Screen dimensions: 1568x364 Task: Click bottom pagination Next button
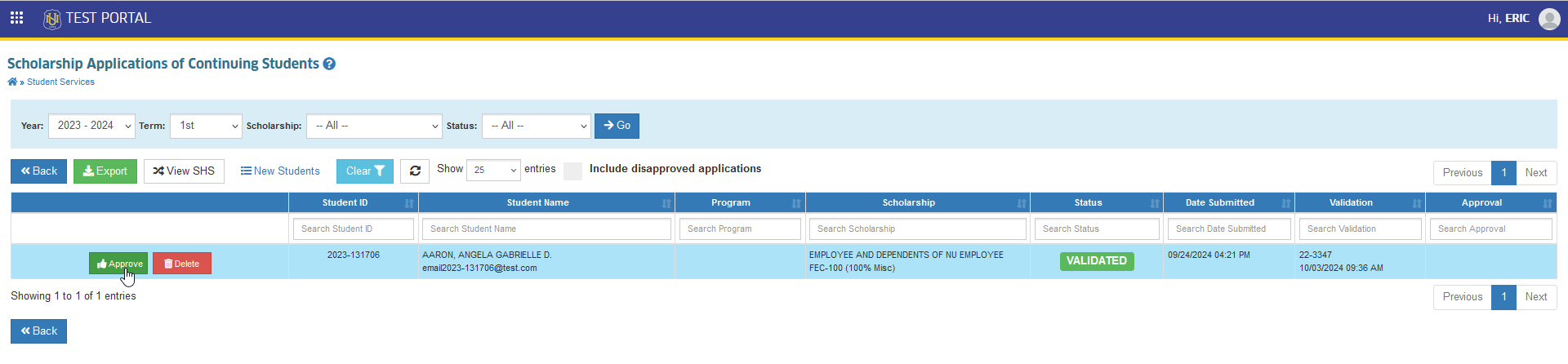1536,297
